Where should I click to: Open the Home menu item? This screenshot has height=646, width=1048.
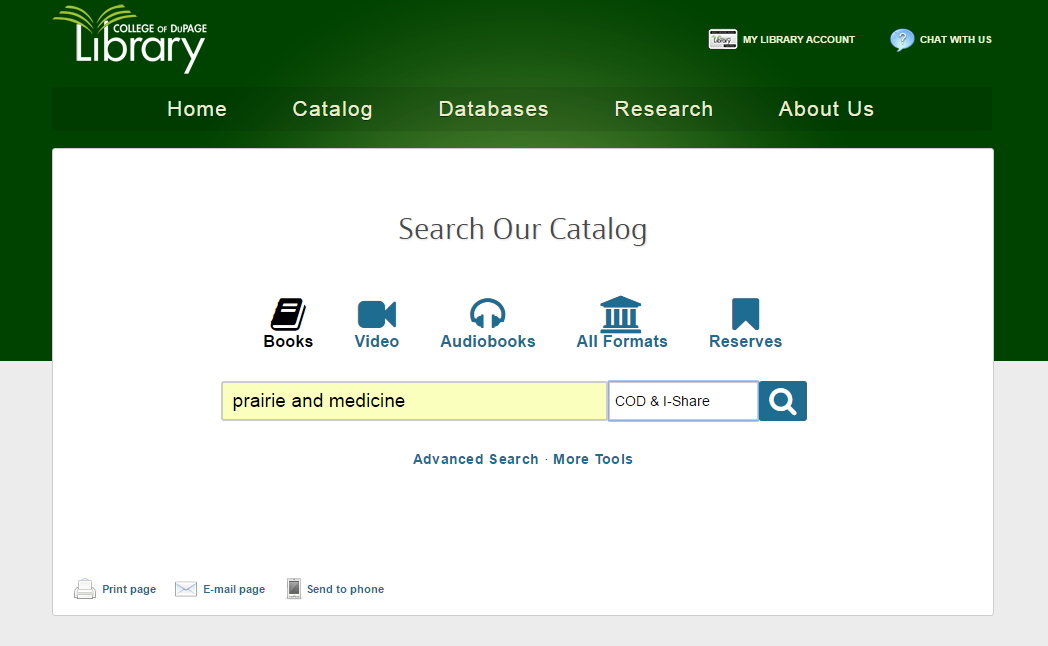[197, 109]
